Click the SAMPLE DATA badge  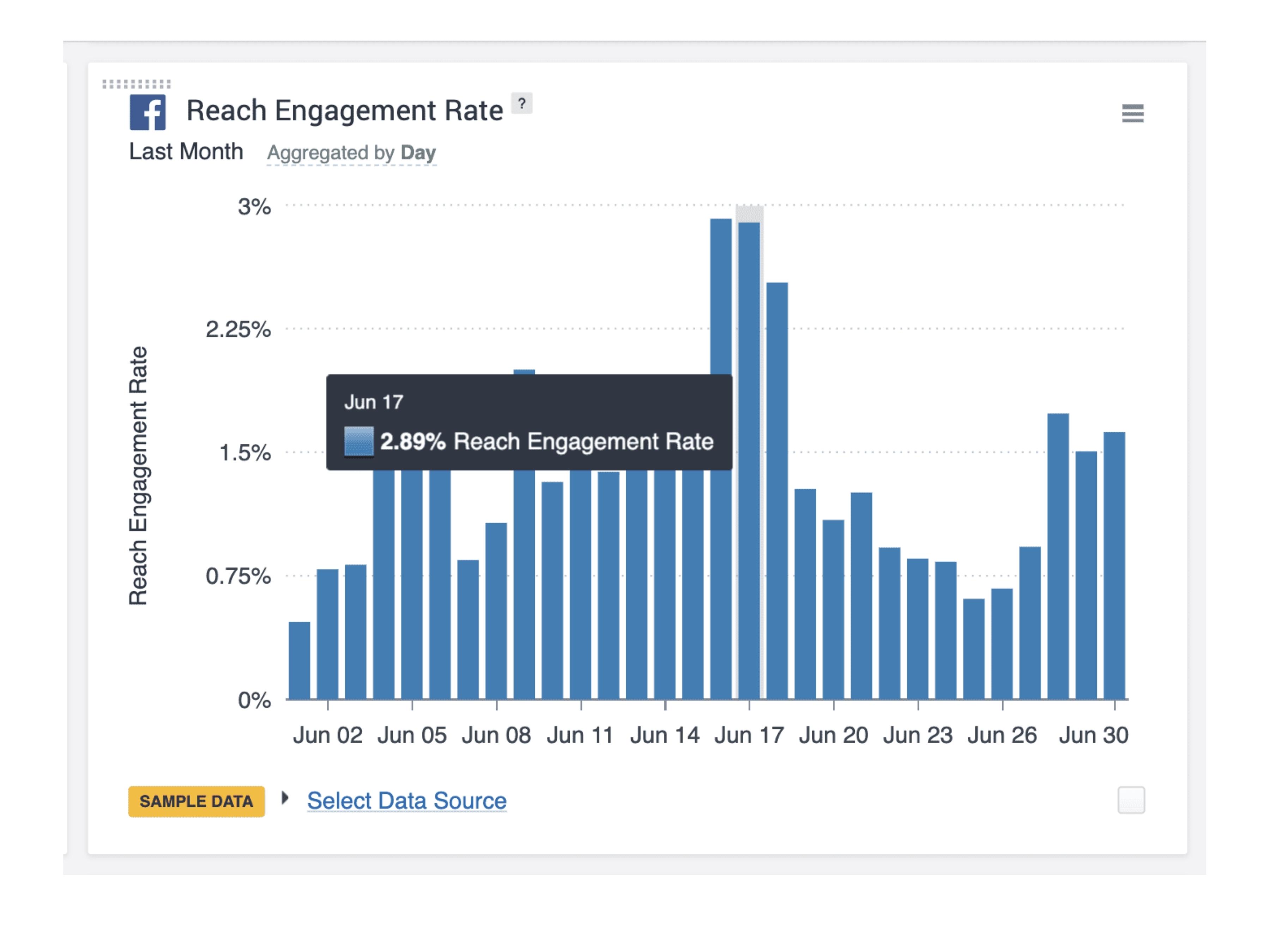196,801
